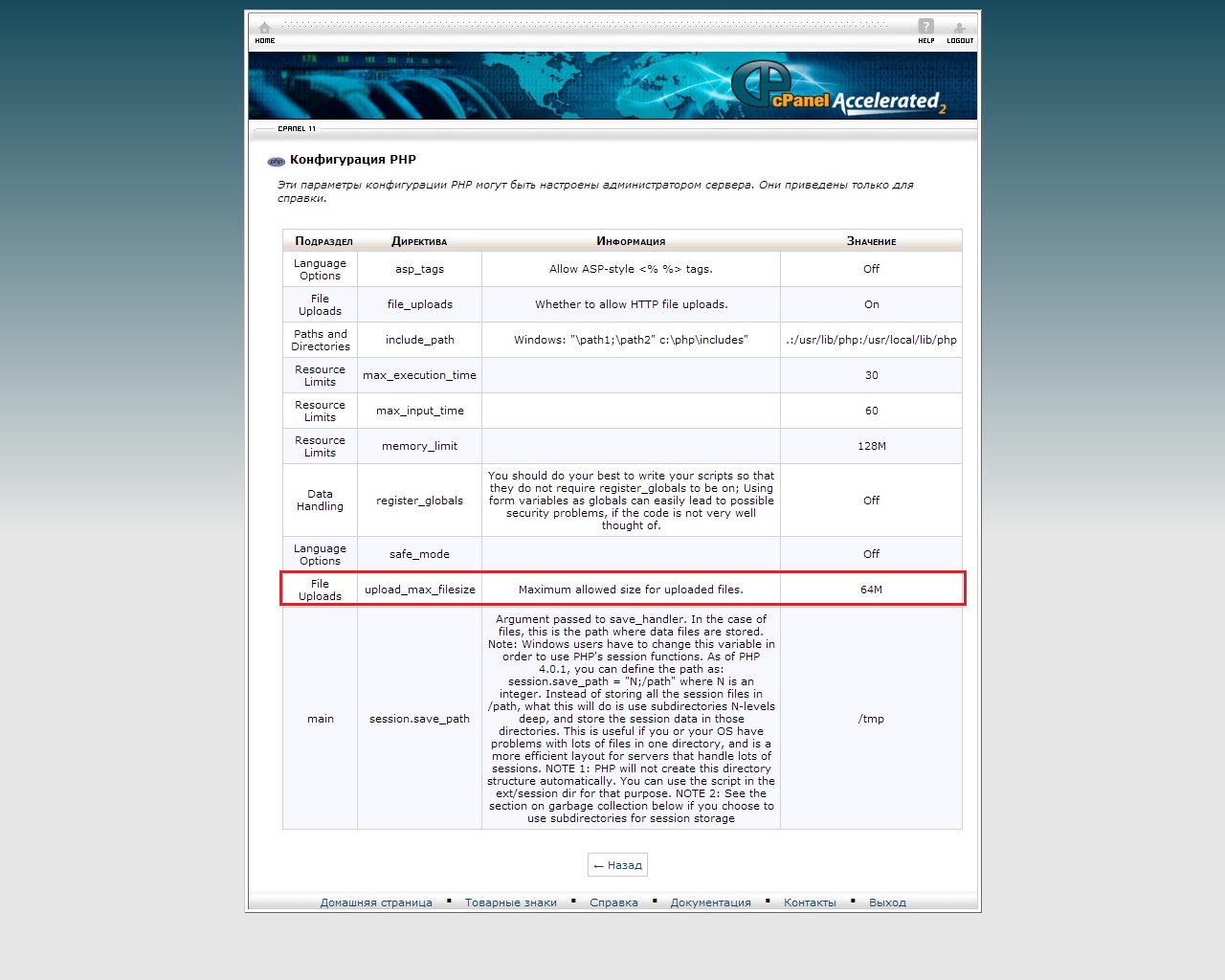1225x980 pixels.
Task: Click the Logout user icon
Action: [x=959, y=29]
